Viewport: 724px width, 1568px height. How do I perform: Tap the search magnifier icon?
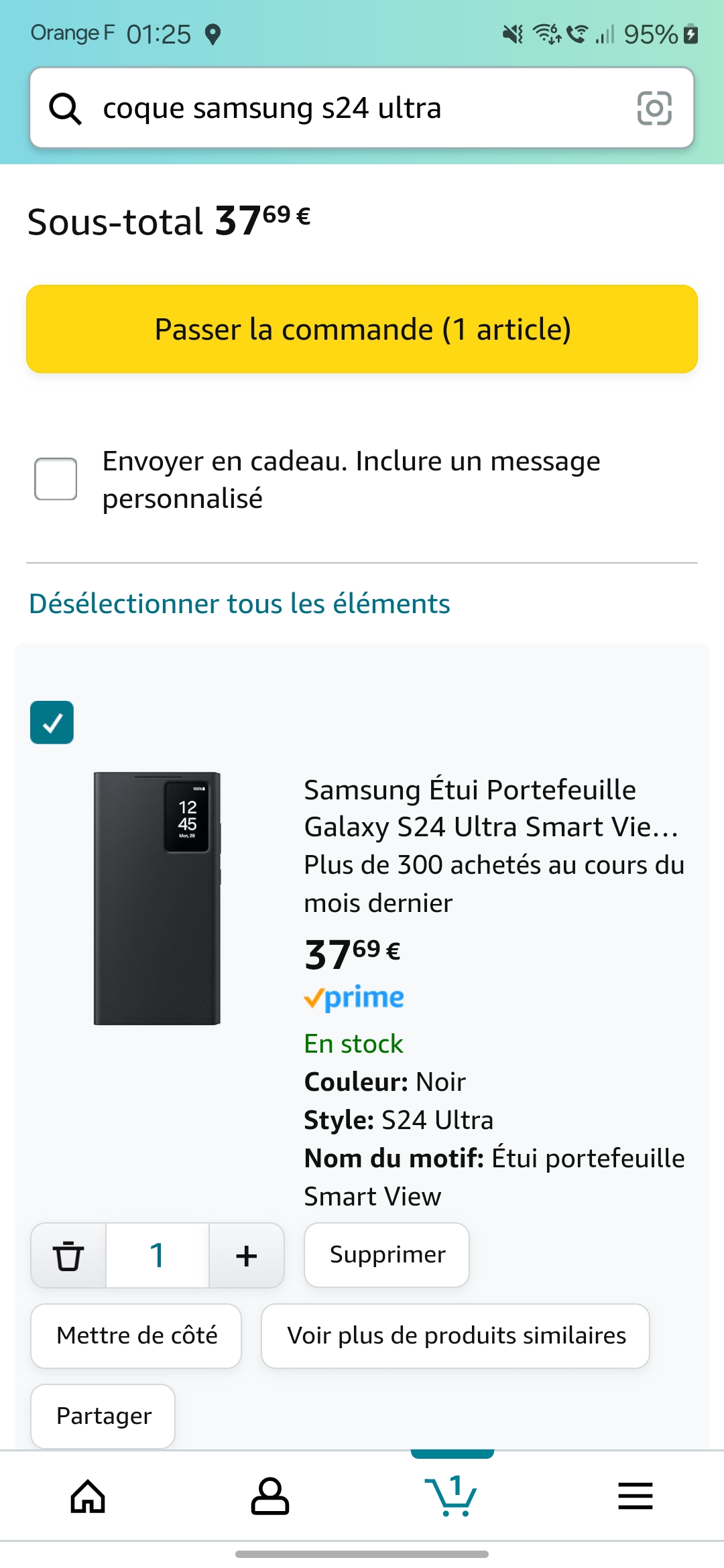[x=65, y=108]
